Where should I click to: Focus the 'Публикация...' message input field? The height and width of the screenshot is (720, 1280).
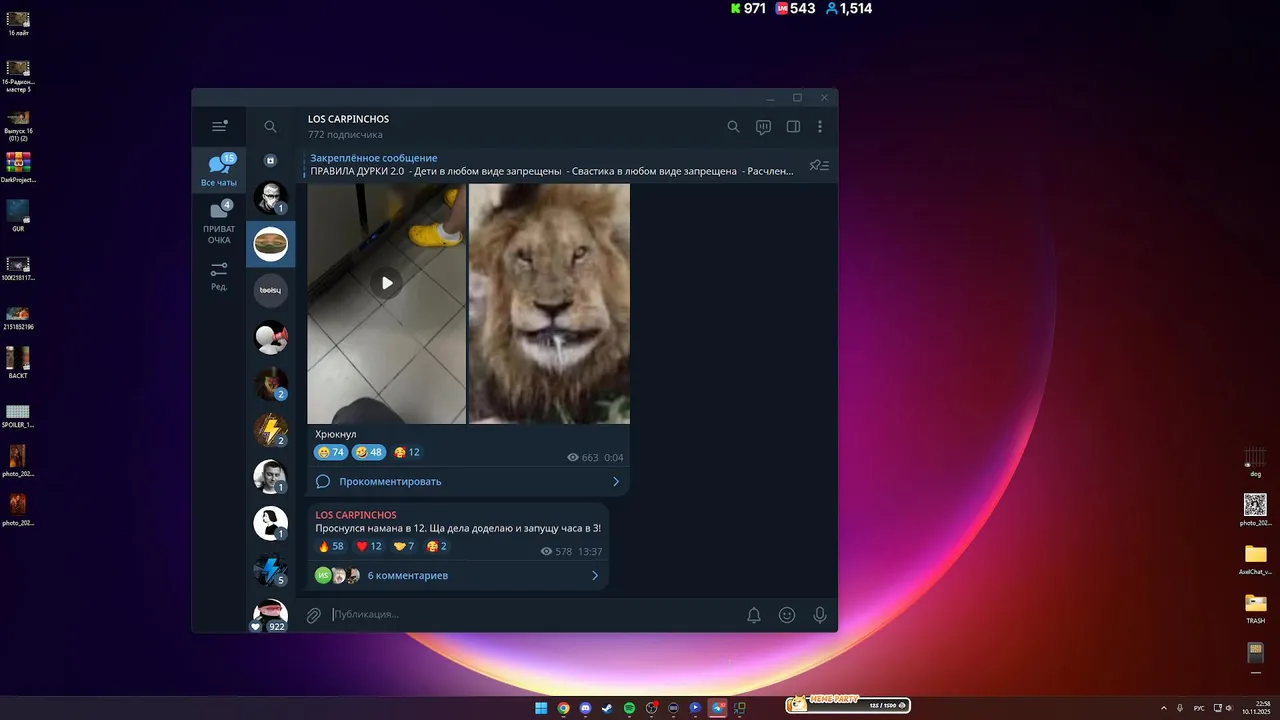click(x=534, y=614)
